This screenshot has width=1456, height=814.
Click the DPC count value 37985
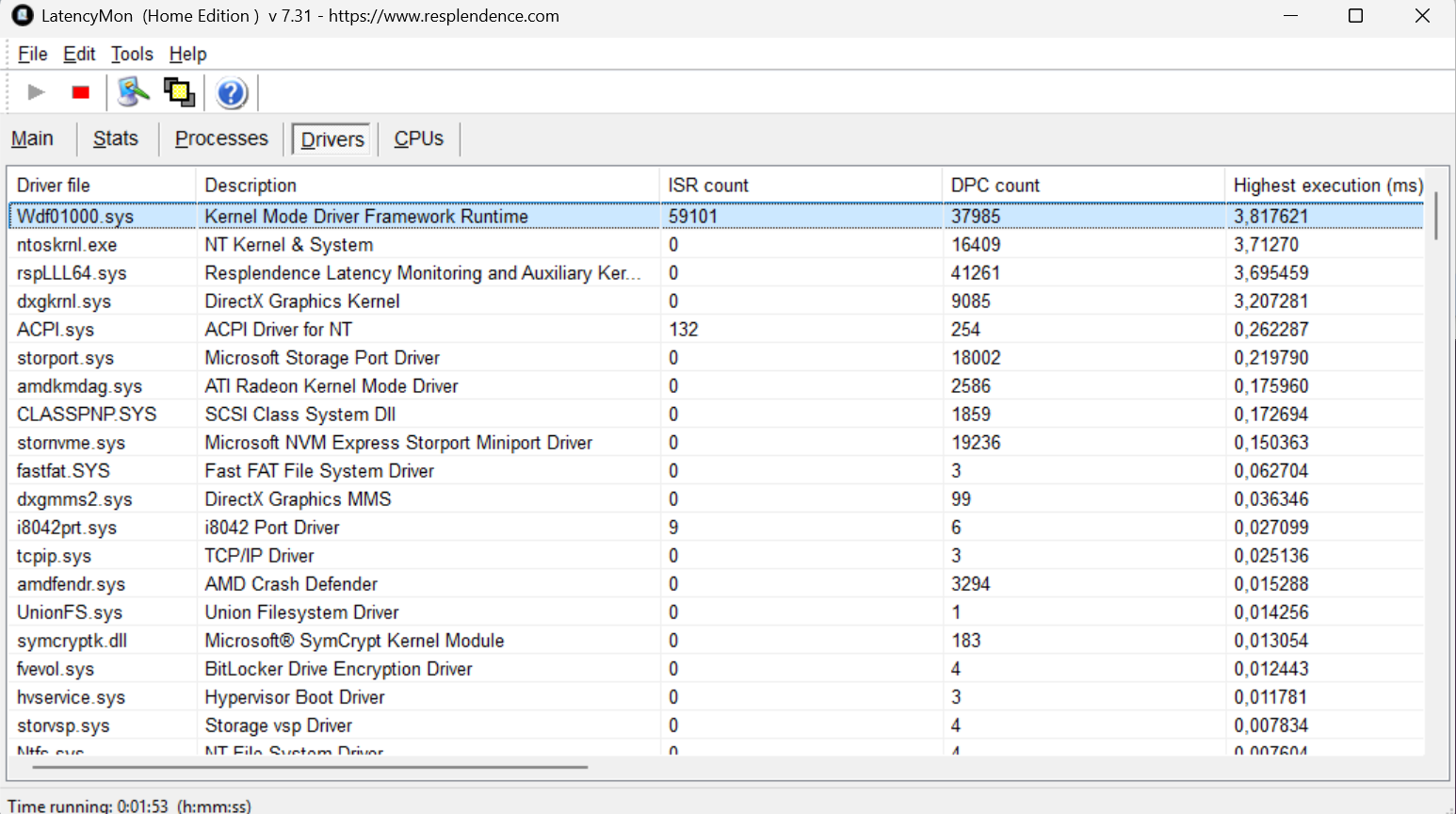[976, 217]
